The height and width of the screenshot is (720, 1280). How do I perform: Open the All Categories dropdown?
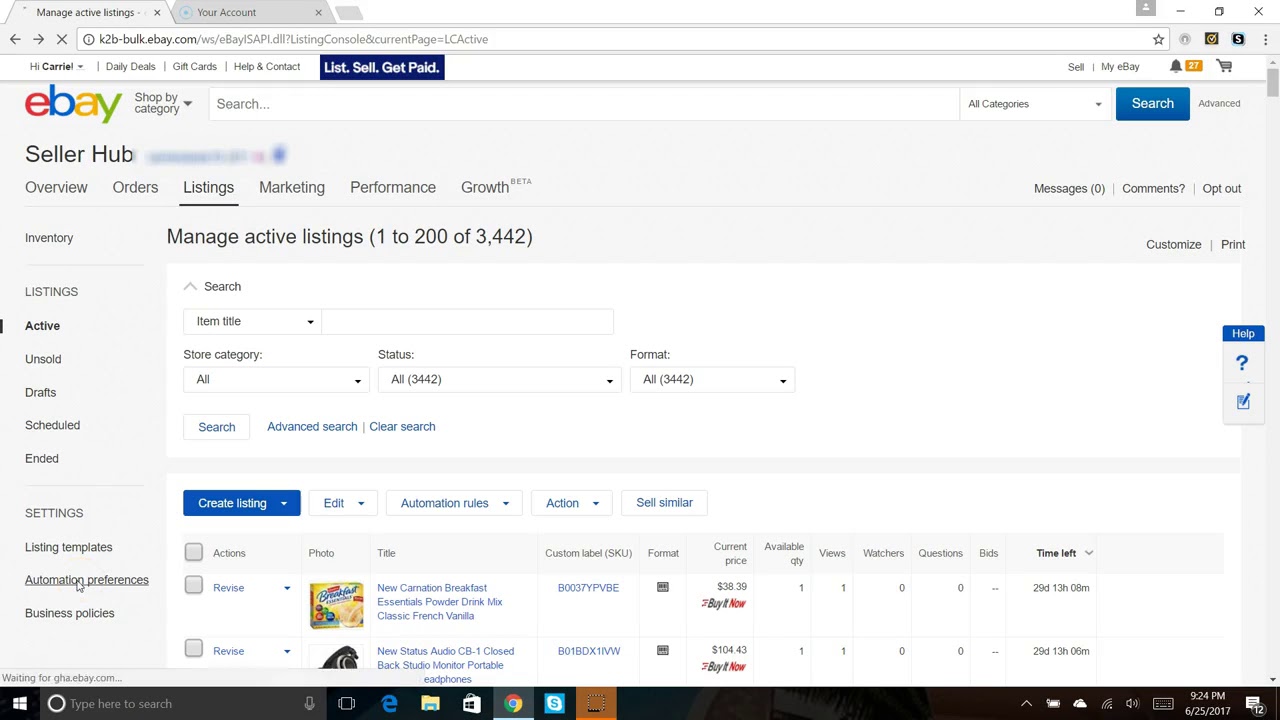click(x=1034, y=104)
